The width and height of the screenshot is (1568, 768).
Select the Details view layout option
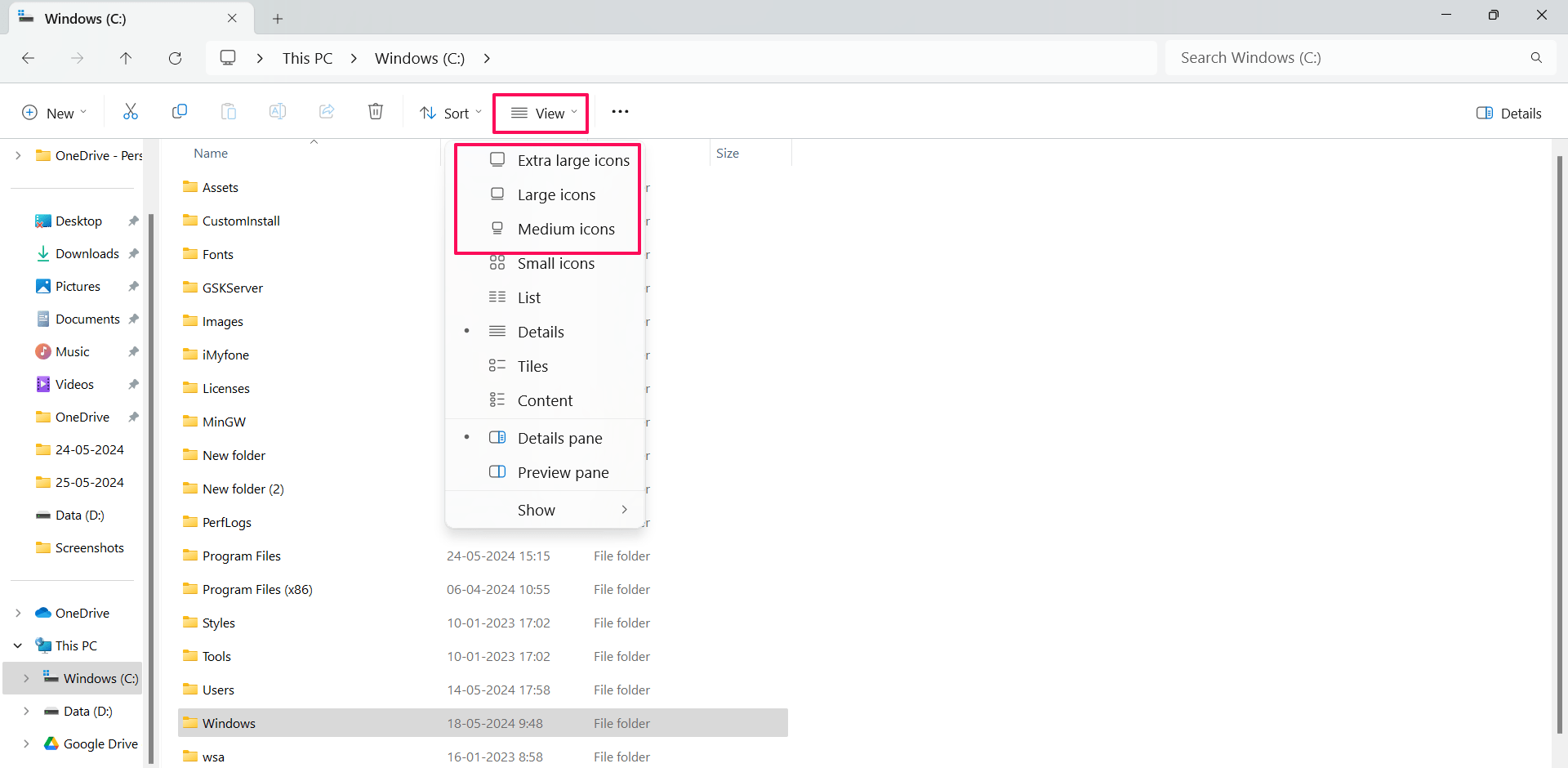(541, 332)
